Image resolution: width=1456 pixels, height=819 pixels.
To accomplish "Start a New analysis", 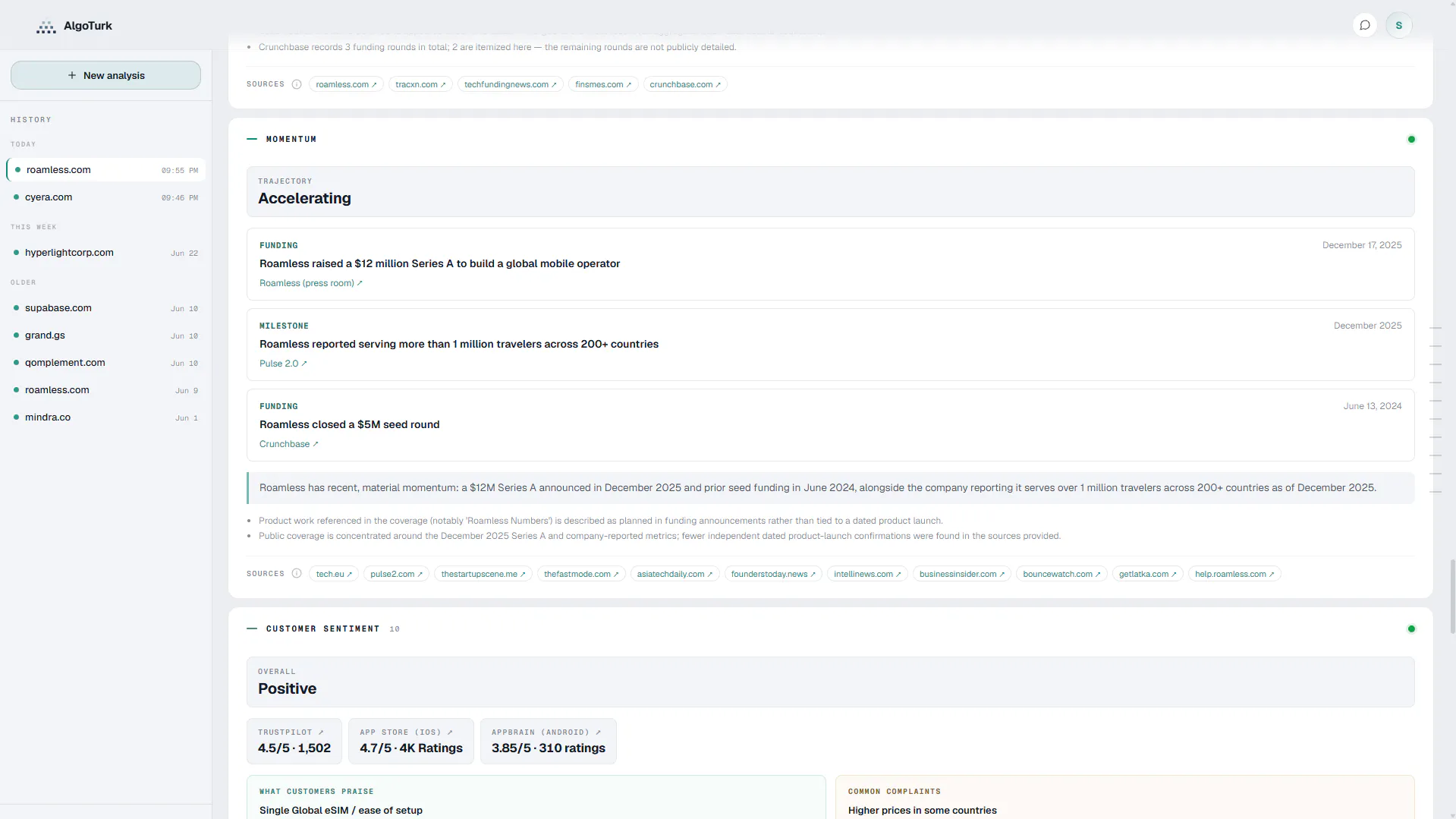I will click(x=105, y=75).
